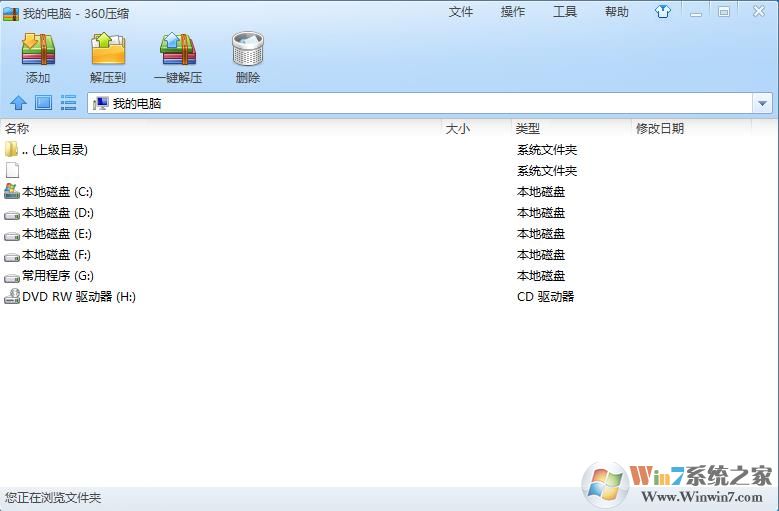Switch to list detail view mode

pos(68,103)
